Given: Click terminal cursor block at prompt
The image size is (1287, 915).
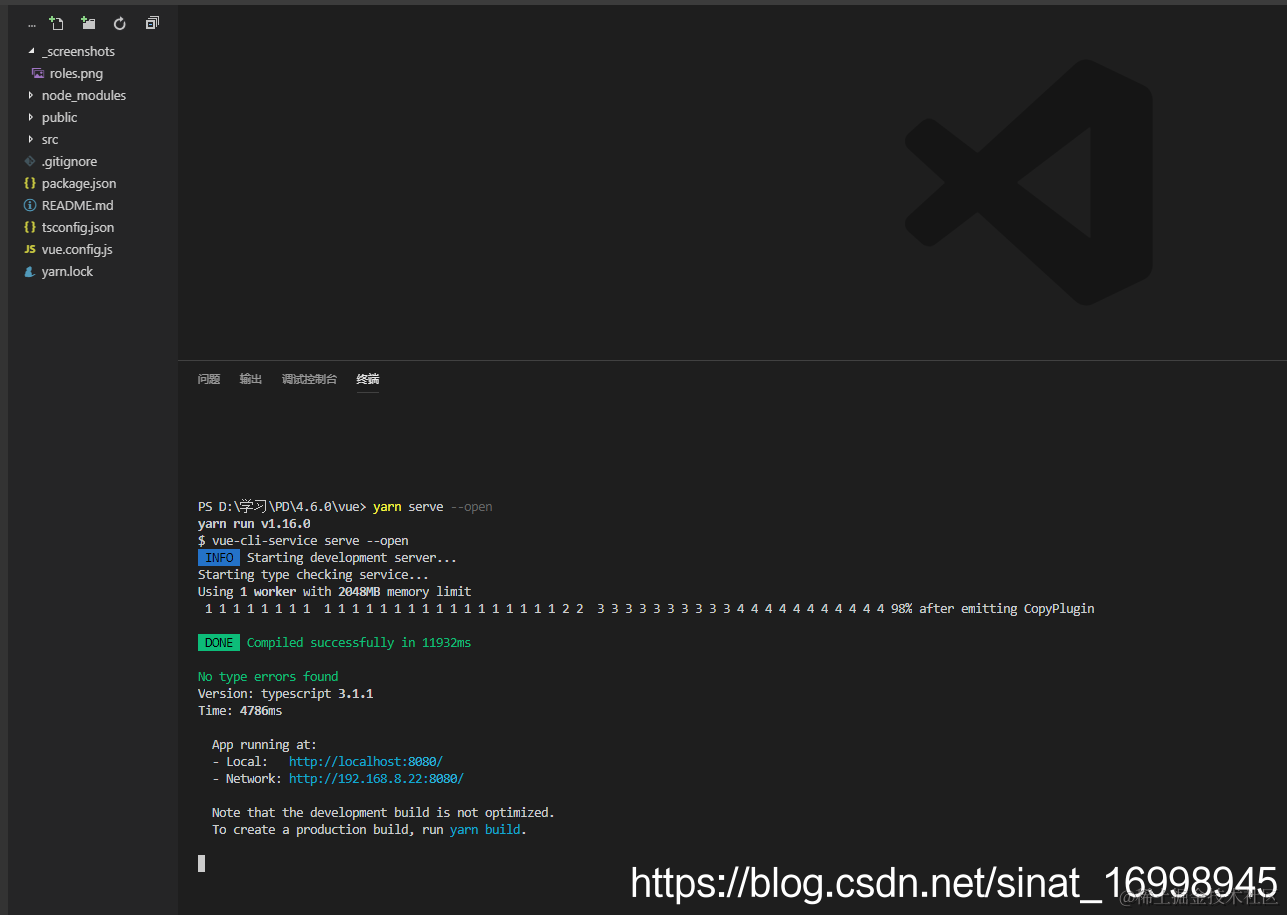Looking at the screenshot, I should pyautogui.click(x=201, y=863).
